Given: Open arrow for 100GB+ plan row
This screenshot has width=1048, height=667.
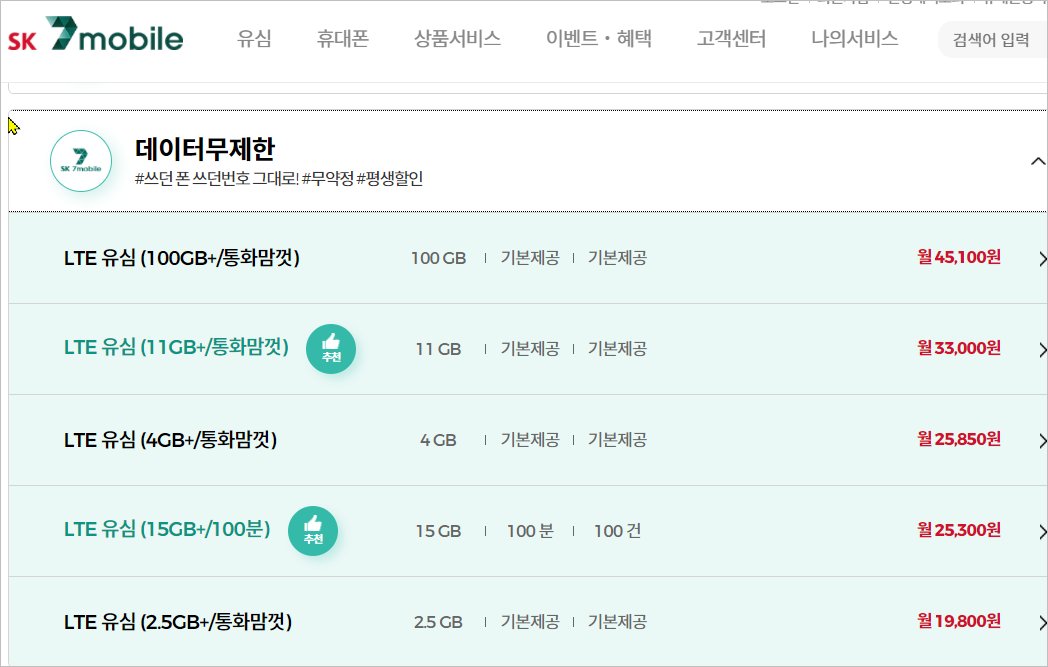Looking at the screenshot, I should (x=1041, y=258).
